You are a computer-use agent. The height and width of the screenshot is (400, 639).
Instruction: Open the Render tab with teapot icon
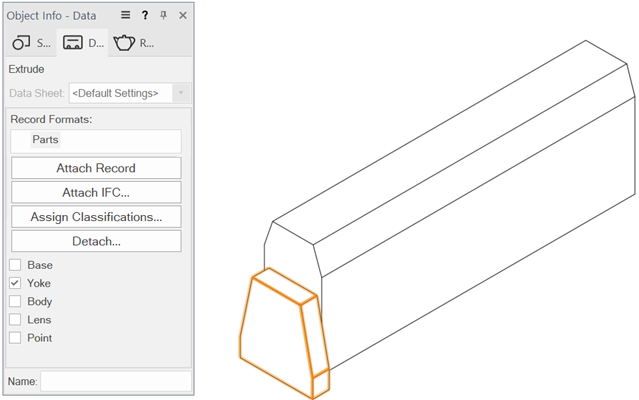coord(134,43)
